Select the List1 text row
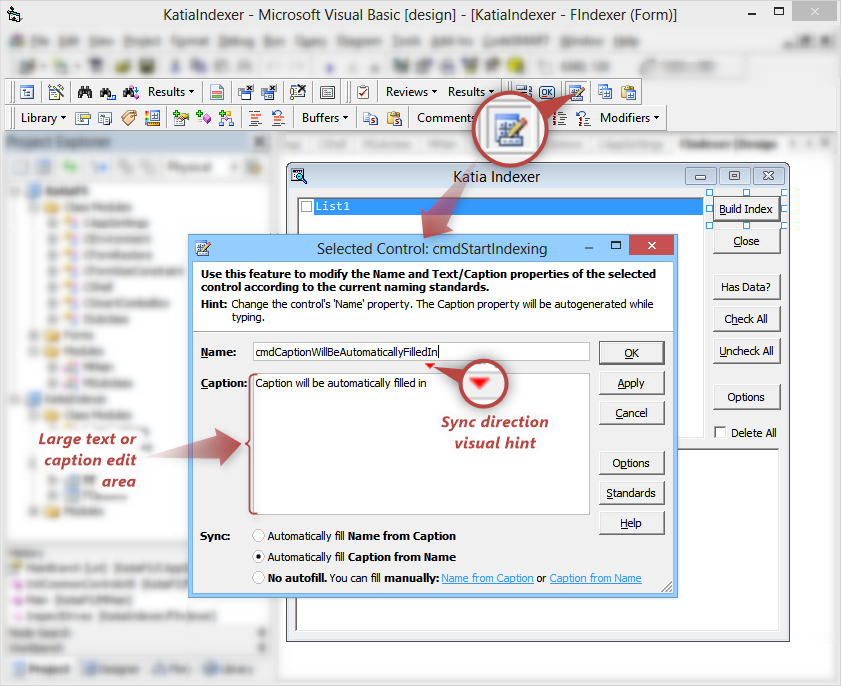841x686 pixels. (508, 206)
